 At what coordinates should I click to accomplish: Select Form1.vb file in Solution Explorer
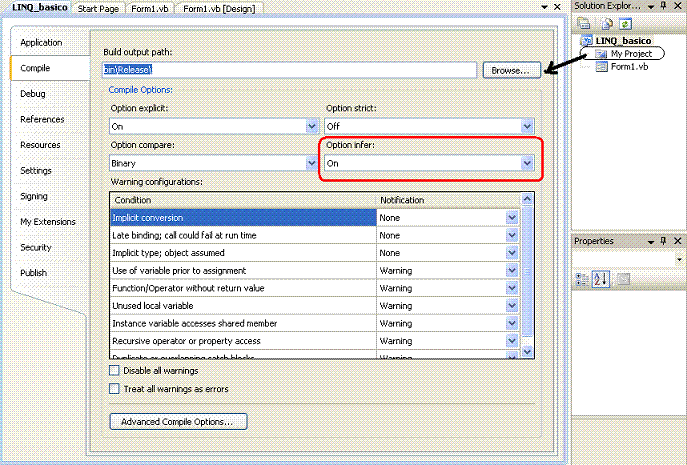[629, 67]
